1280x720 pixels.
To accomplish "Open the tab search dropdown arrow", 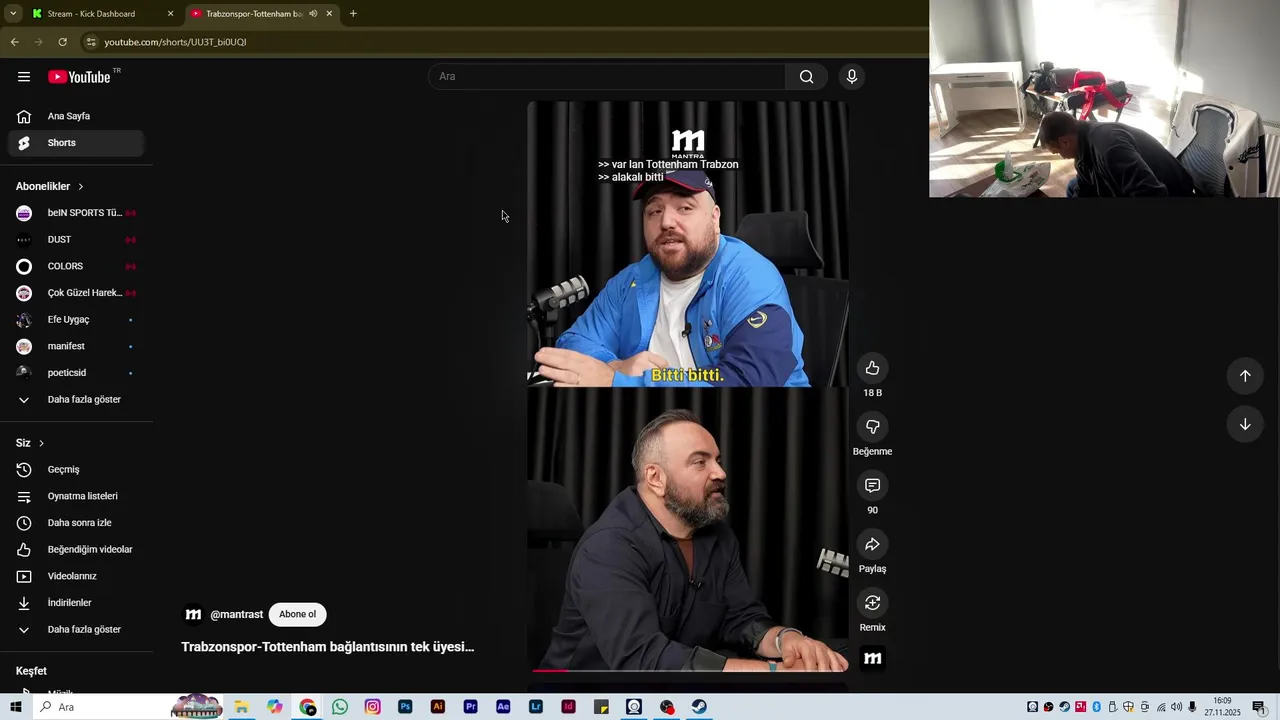I will click(x=13, y=14).
